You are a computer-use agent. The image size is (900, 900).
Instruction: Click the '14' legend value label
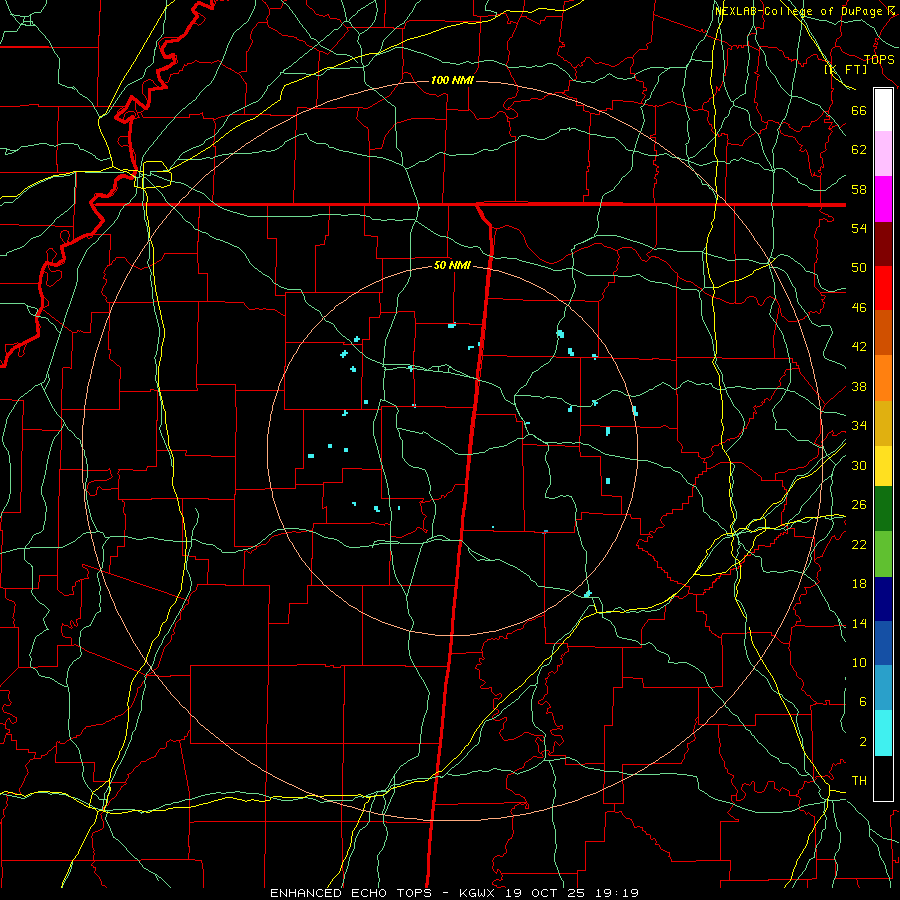pyautogui.click(x=859, y=623)
